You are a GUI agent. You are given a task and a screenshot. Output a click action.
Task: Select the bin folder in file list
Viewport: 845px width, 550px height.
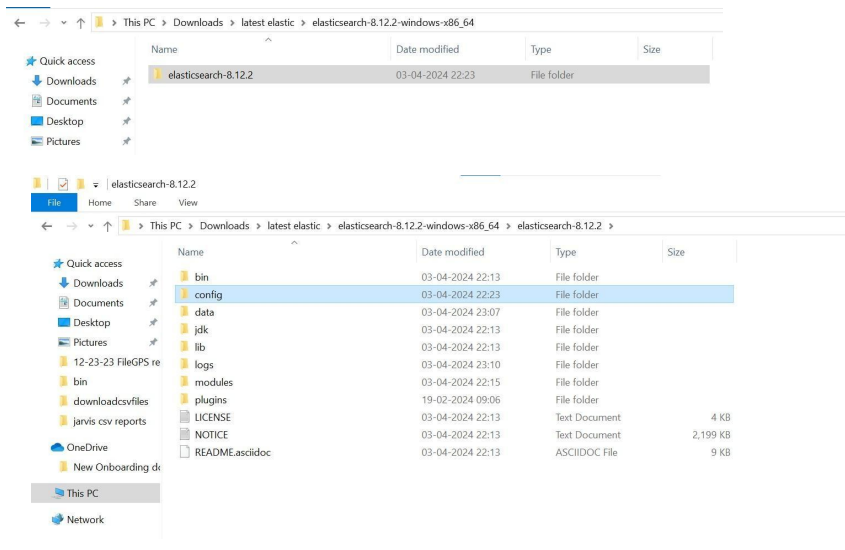(x=454, y=277)
